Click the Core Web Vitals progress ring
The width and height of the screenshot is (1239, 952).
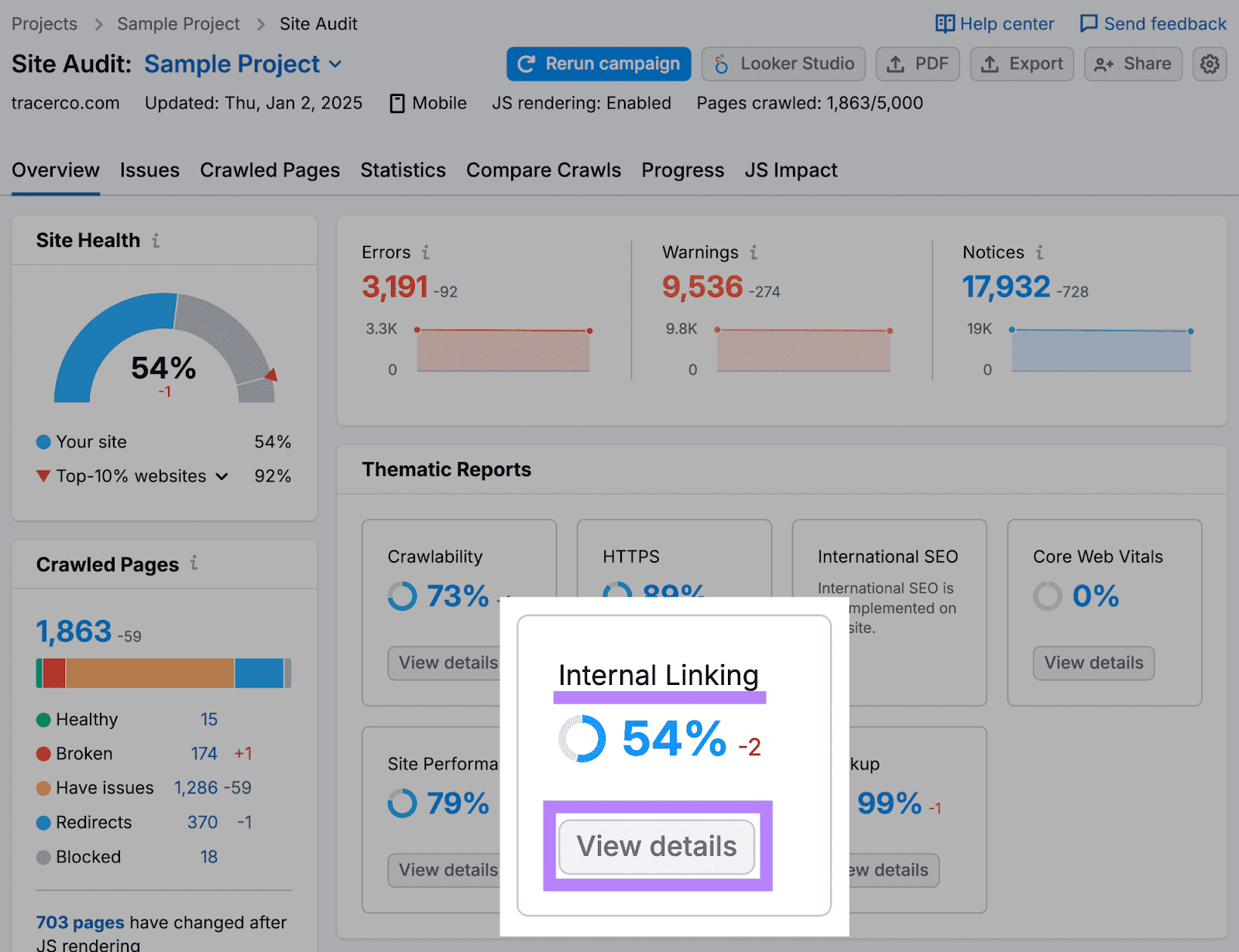[x=1047, y=596]
